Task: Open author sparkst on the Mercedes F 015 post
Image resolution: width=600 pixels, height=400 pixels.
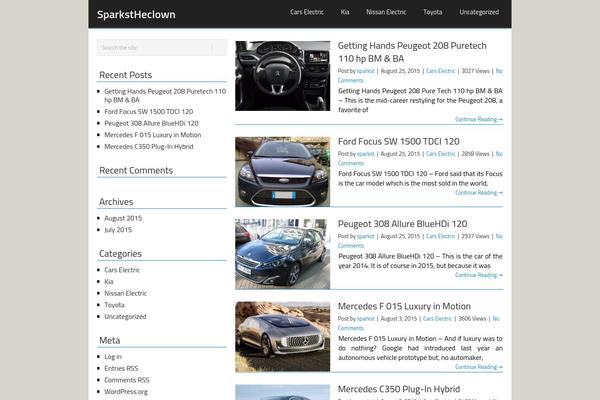Action: coord(365,319)
